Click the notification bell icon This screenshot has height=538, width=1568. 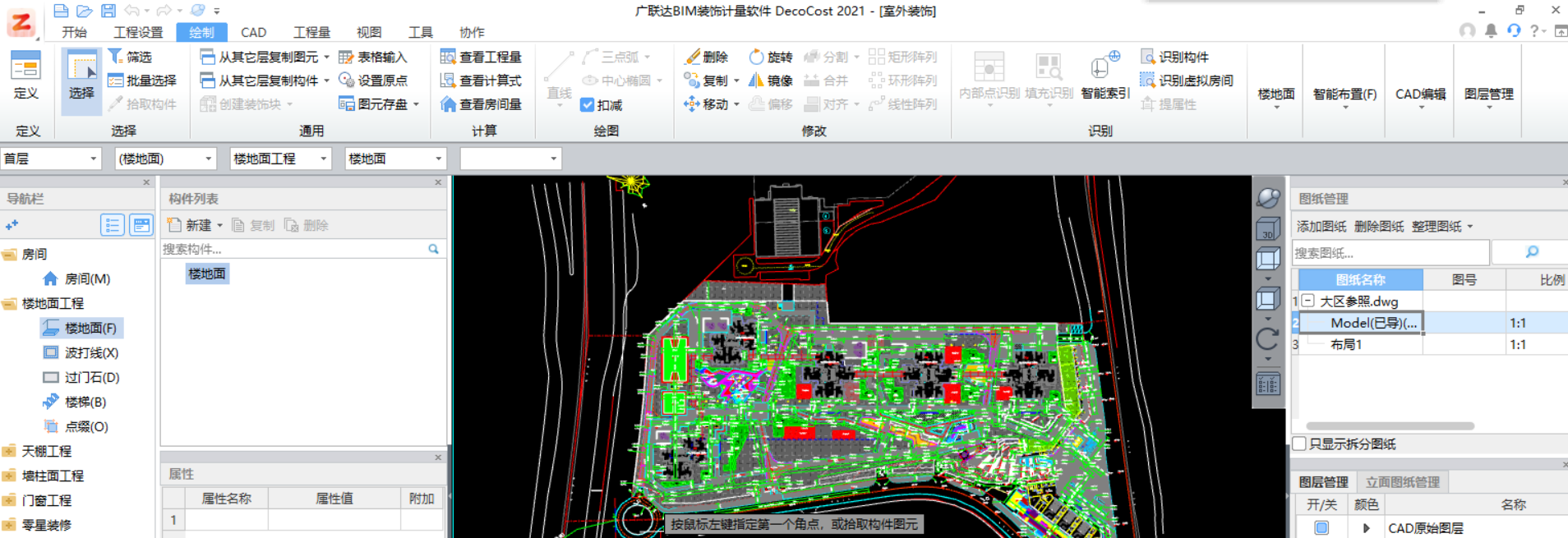pos(1490,31)
